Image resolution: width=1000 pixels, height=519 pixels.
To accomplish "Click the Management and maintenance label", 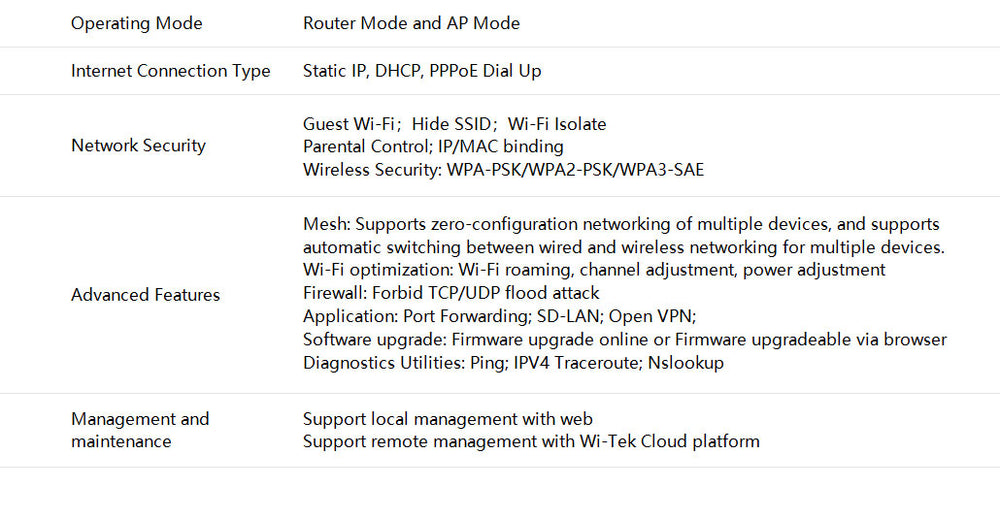I will coord(140,430).
